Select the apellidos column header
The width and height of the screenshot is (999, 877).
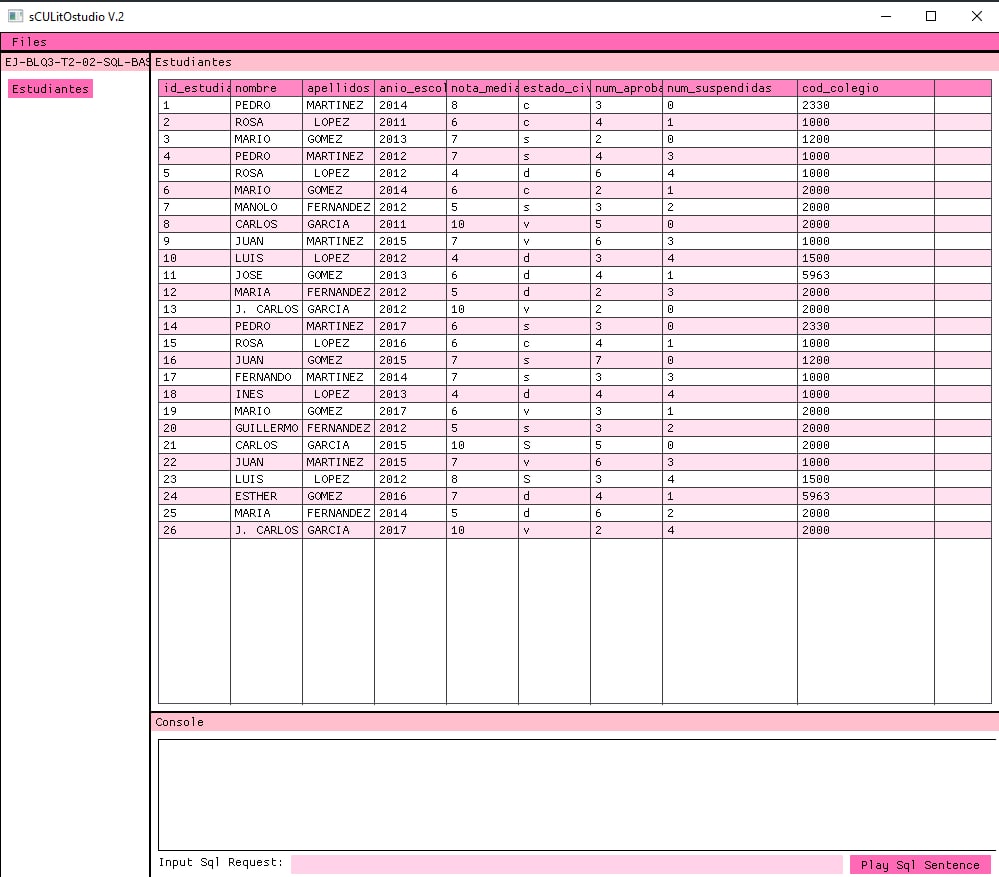[x=337, y=87]
